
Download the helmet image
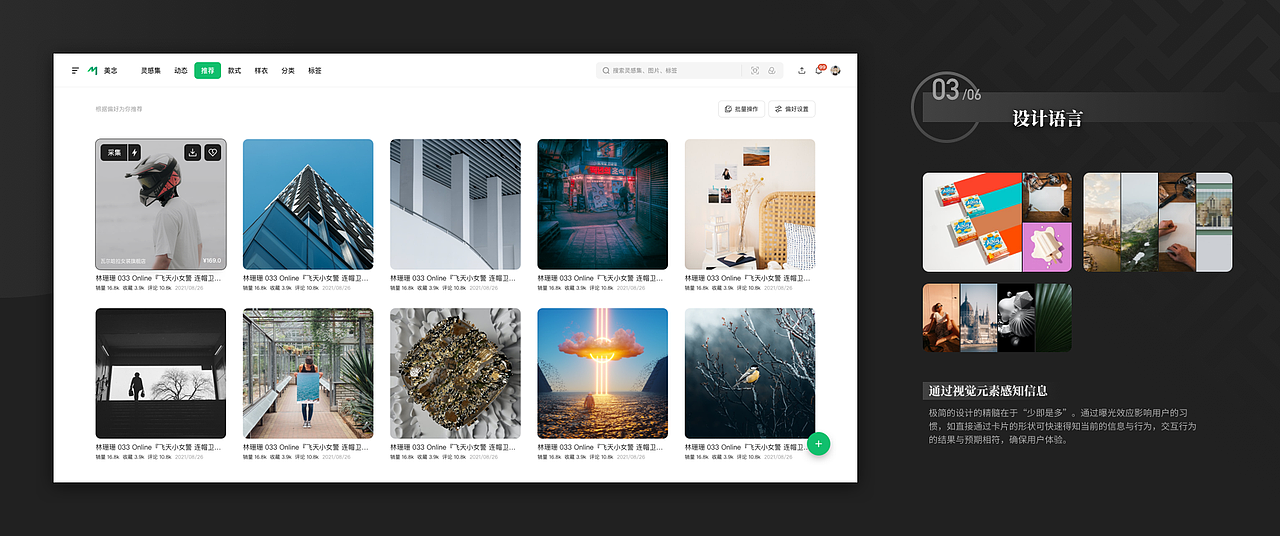(x=193, y=153)
